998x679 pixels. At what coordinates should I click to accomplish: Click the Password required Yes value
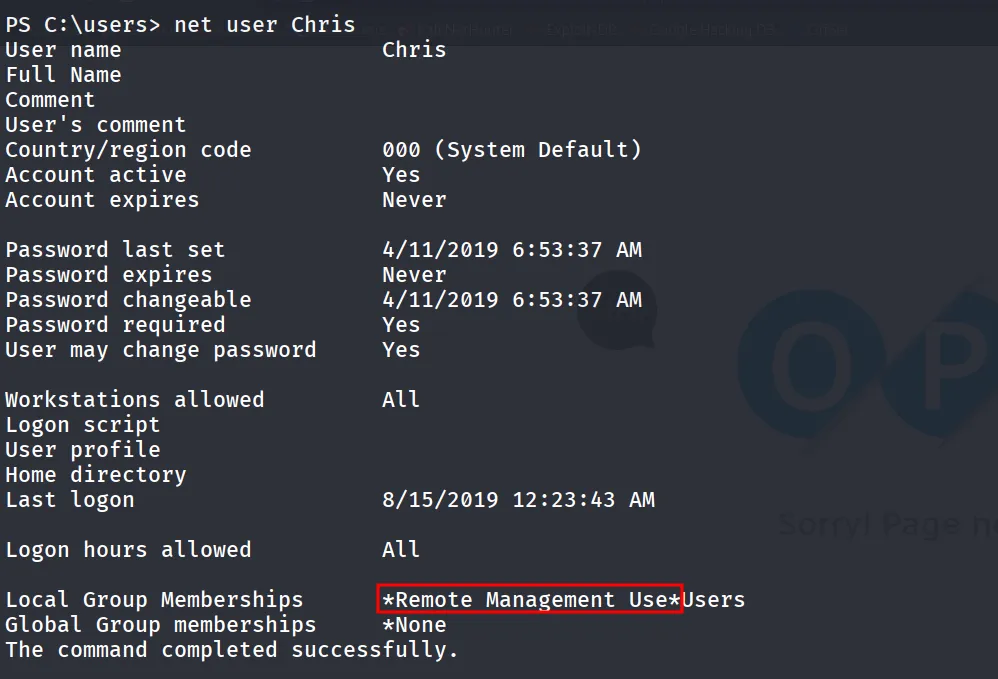401,325
